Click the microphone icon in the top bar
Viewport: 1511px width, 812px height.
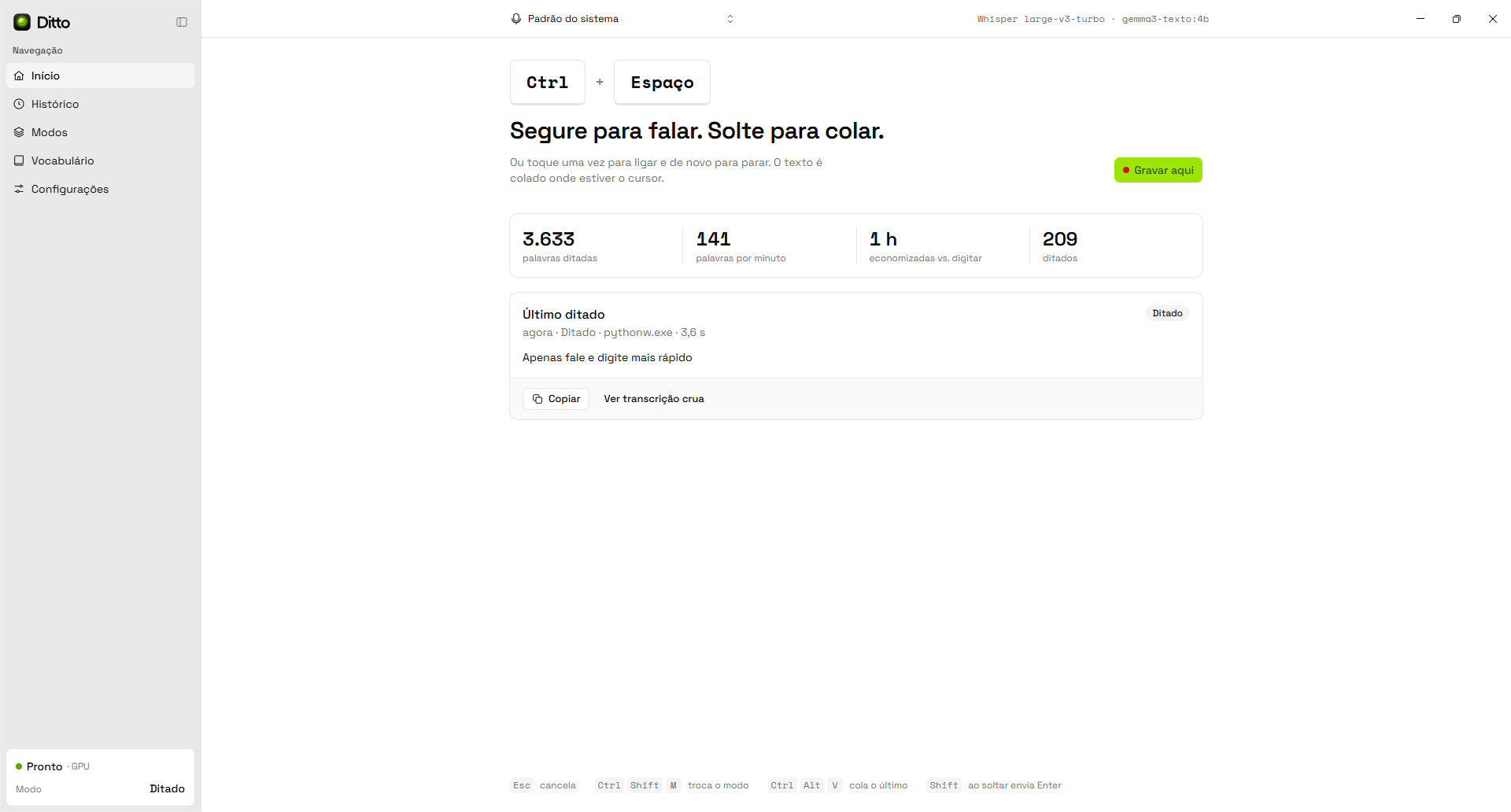click(516, 19)
